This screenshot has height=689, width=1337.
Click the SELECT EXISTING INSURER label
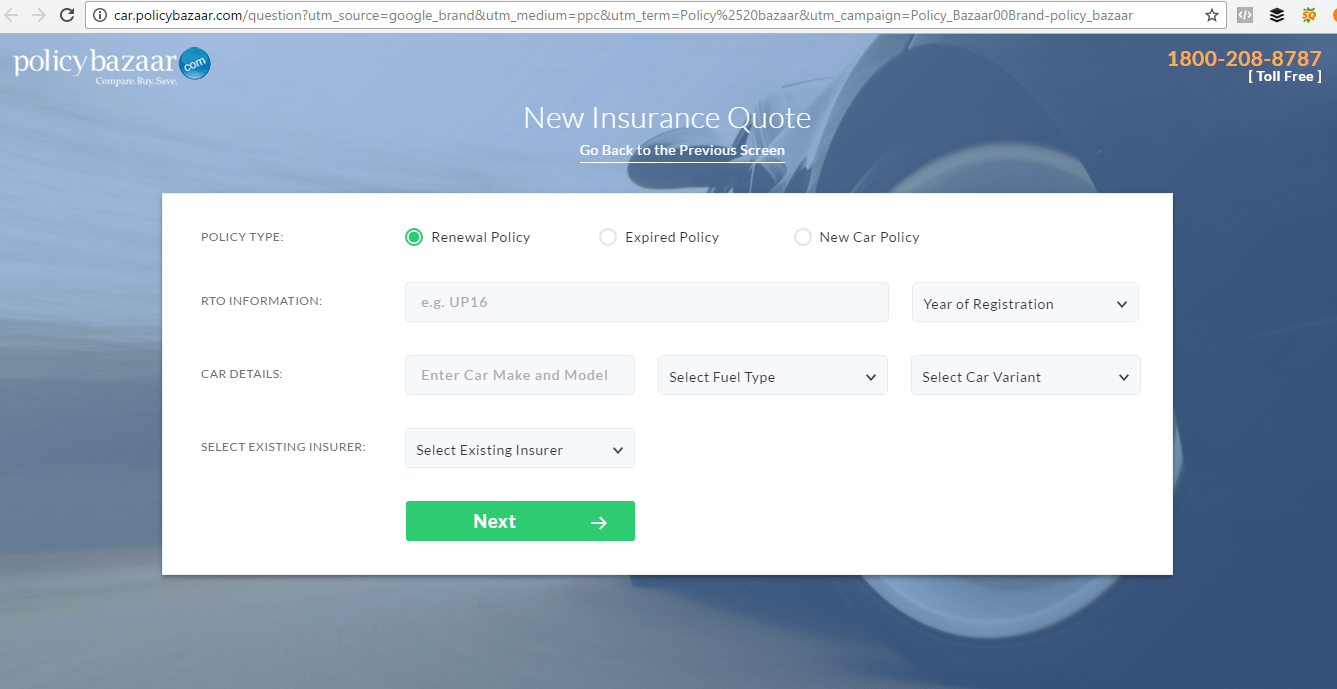(x=283, y=447)
